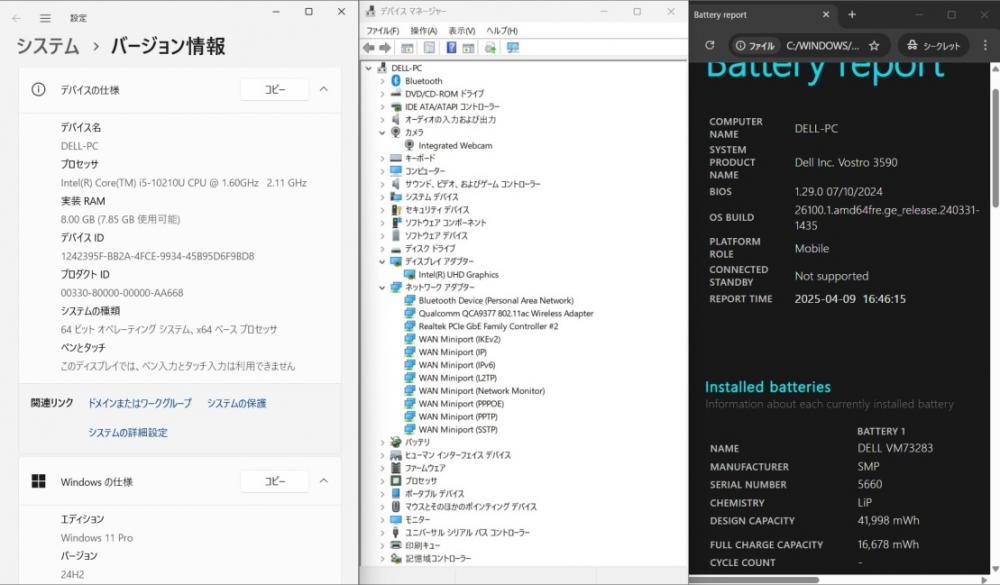The width and height of the screenshot is (1000, 585).
Task: Select Intel(R) UHD Graphics device
Action: [x=458, y=274]
